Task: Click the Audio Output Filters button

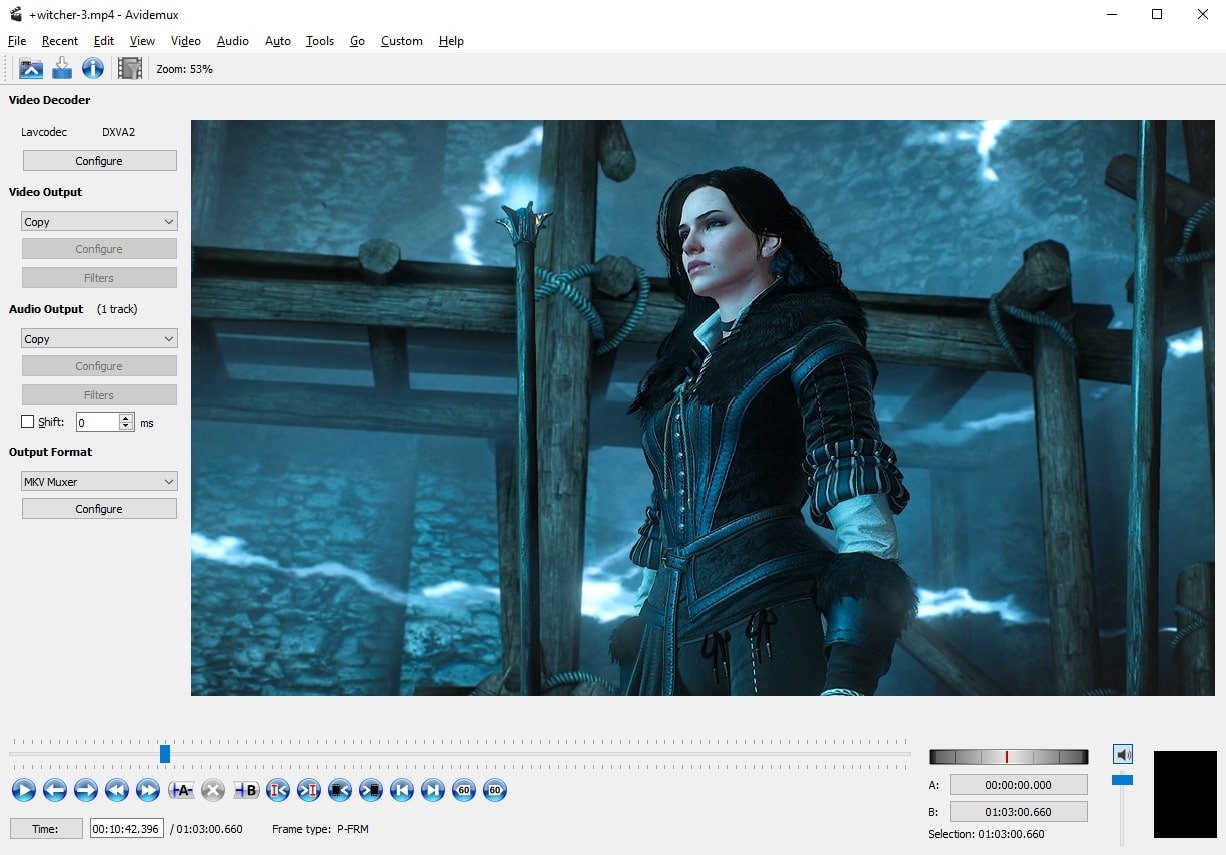Action: point(99,395)
